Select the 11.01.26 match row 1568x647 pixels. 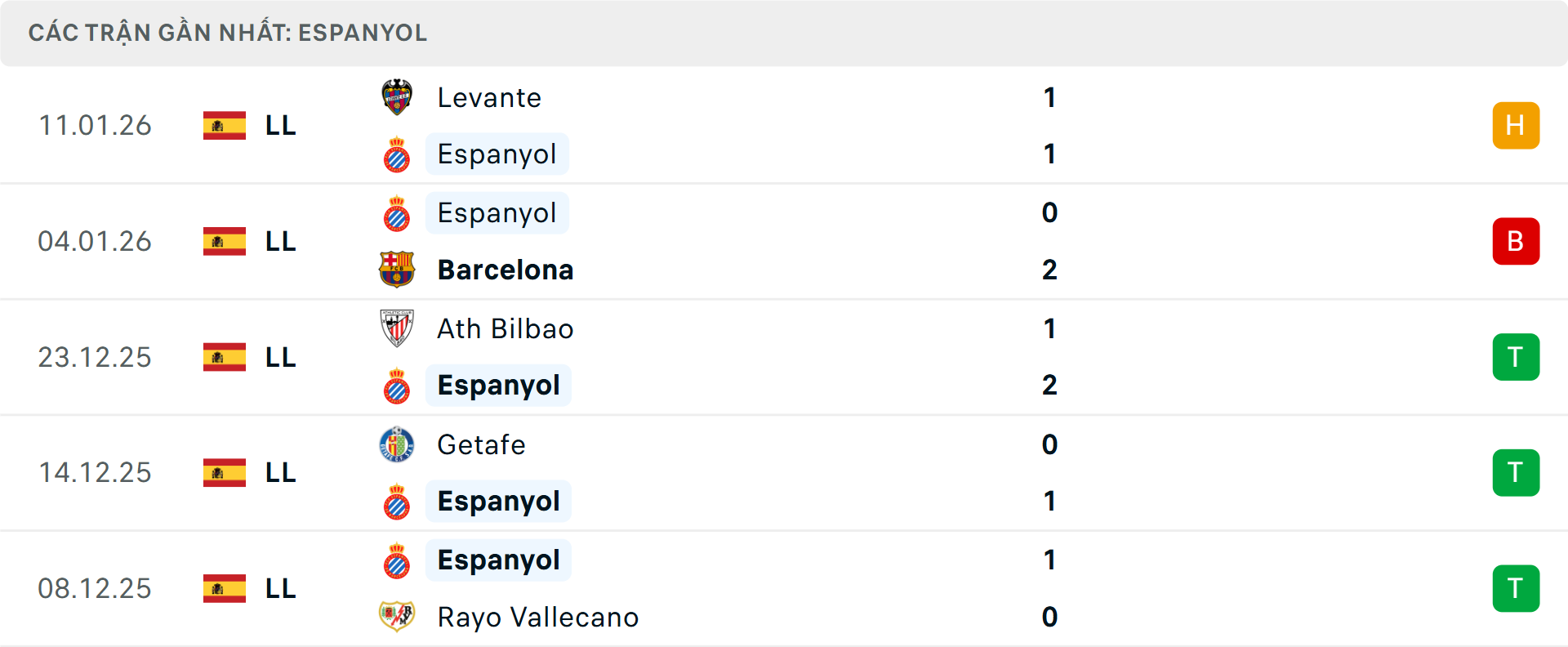[x=95, y=125]
